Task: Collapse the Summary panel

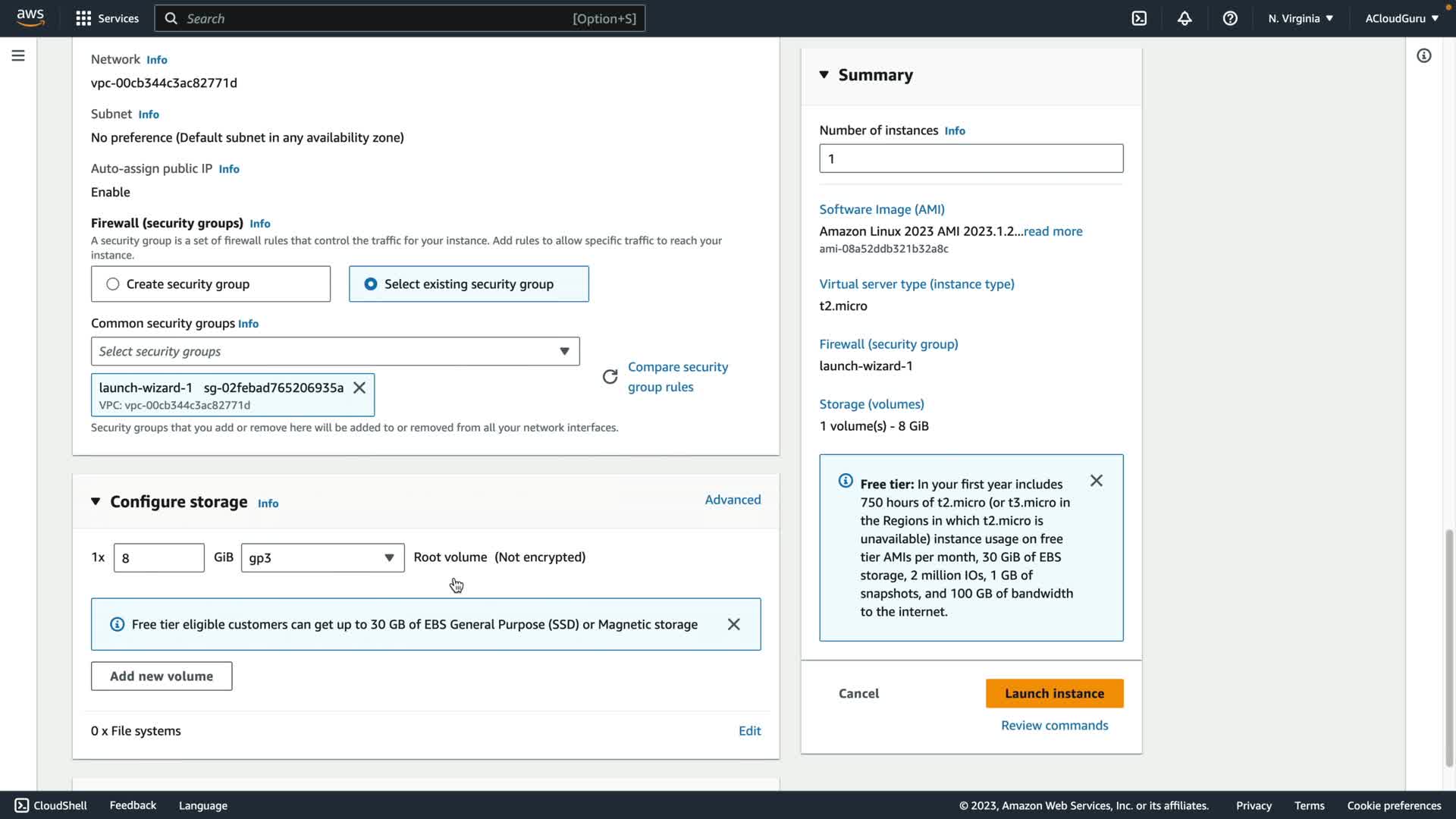Action: [824, 74]
